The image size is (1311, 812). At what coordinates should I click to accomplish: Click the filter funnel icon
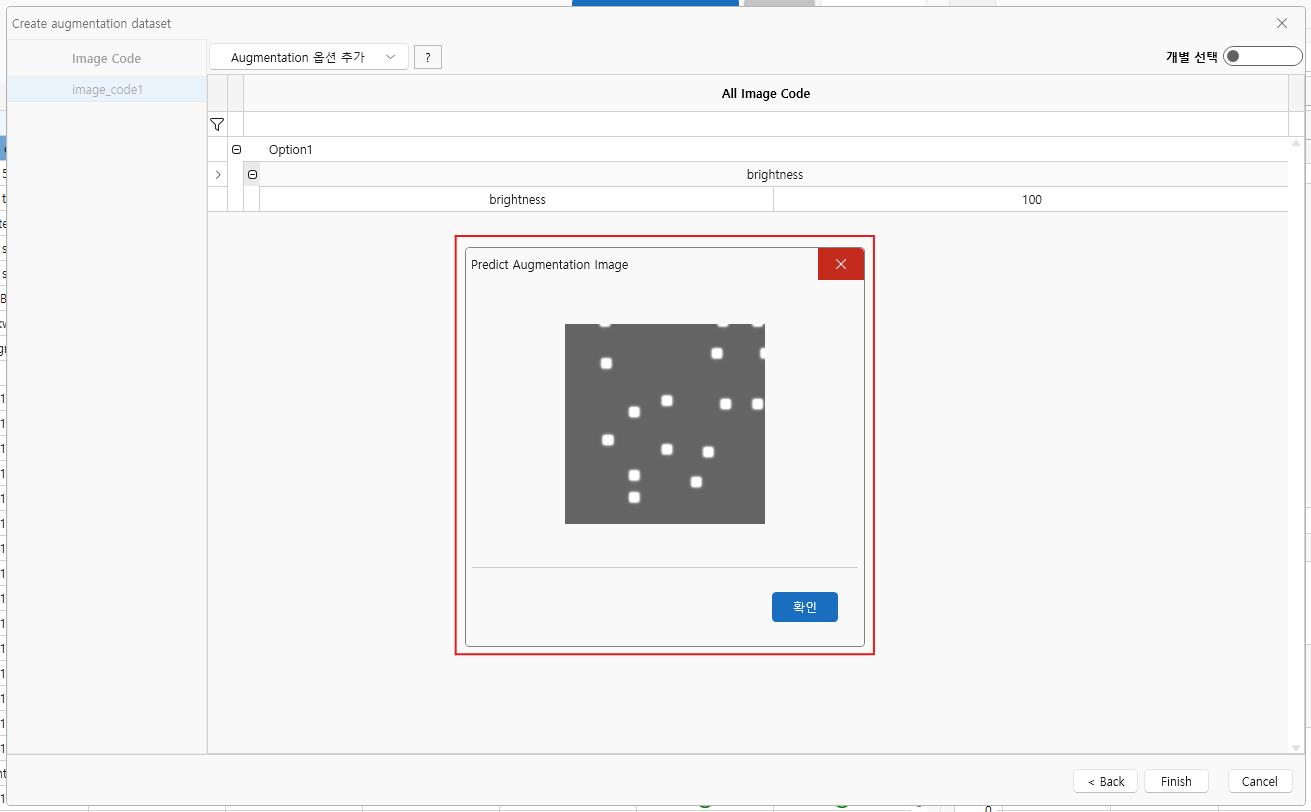[217, 125]
